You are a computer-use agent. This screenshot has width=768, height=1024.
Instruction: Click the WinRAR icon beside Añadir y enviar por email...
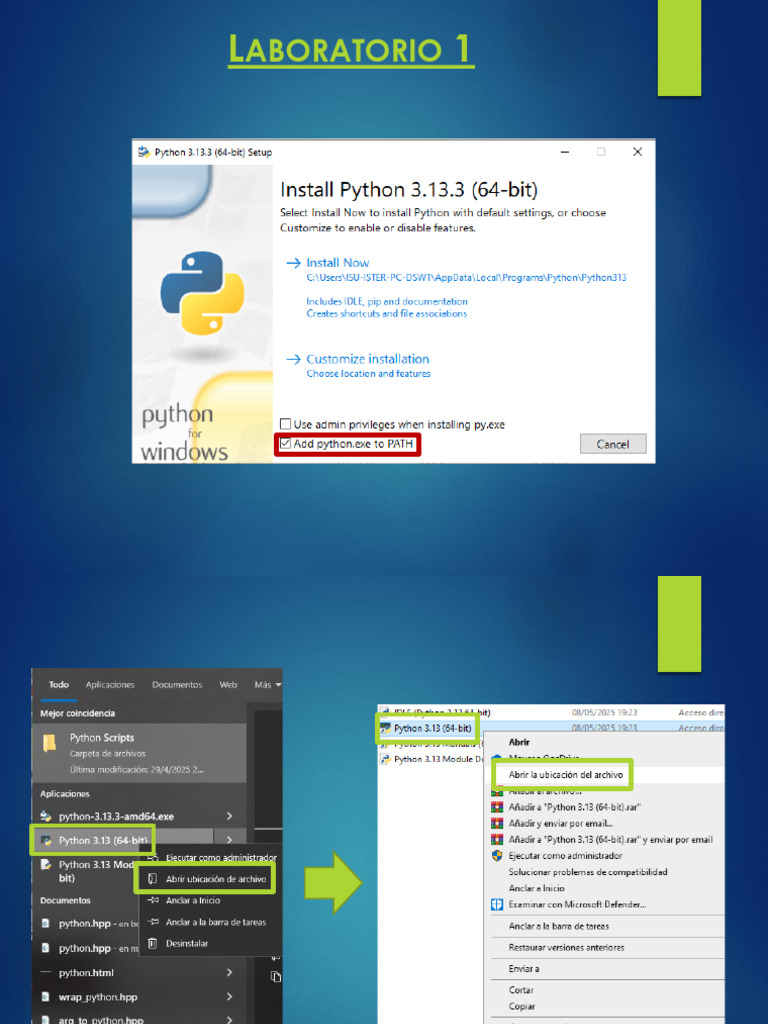click(x=497, y=824)
